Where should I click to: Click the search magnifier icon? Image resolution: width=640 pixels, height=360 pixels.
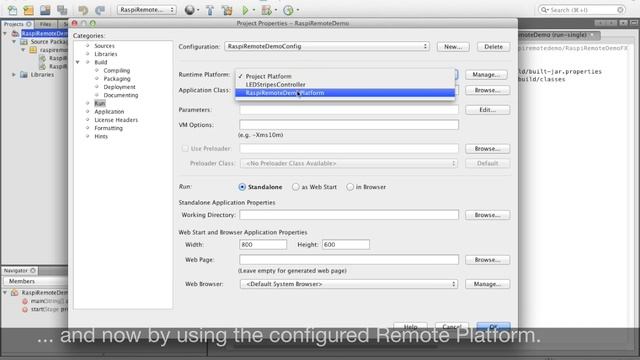[544, 10]
